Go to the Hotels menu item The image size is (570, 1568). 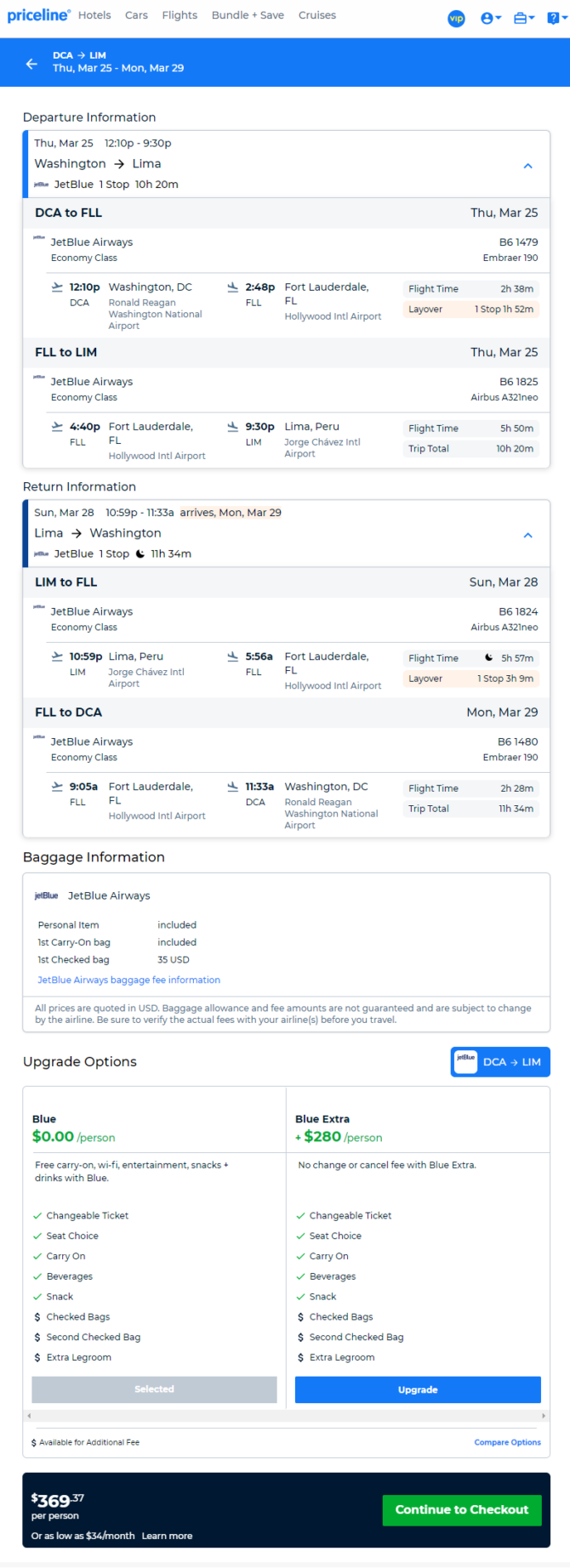[94, 15]
